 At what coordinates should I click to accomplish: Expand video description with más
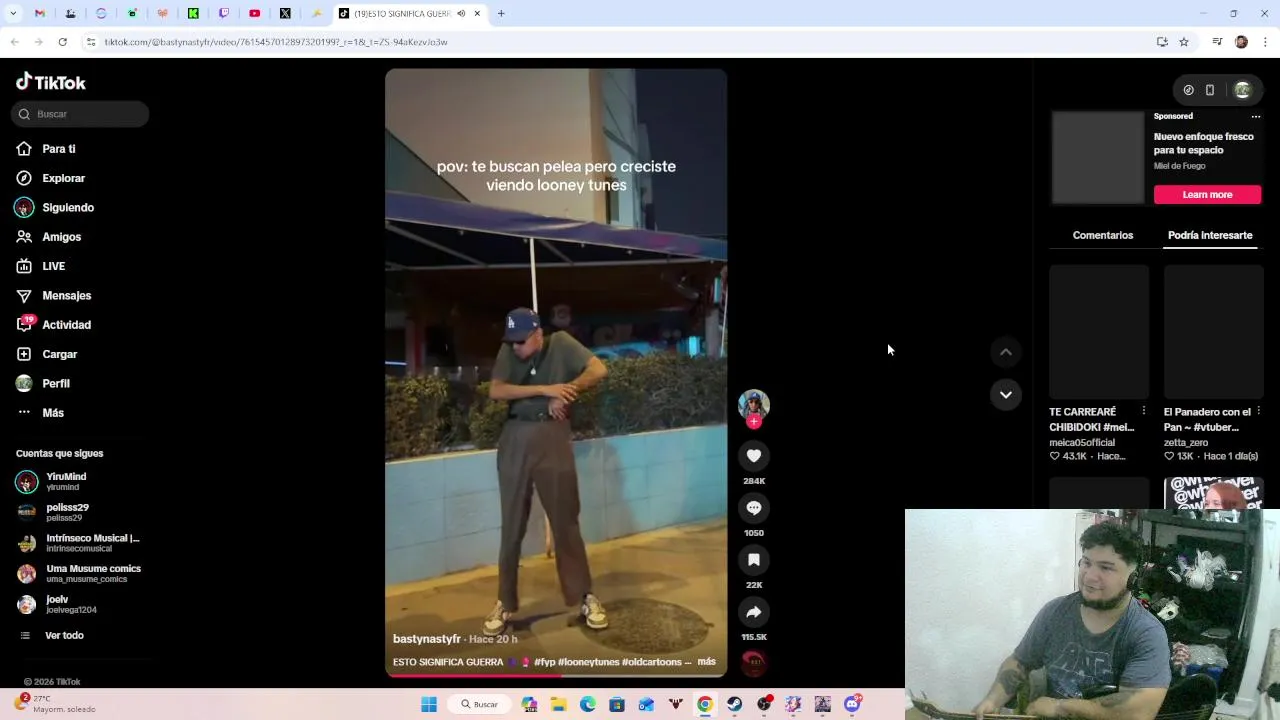click(706, 662)
